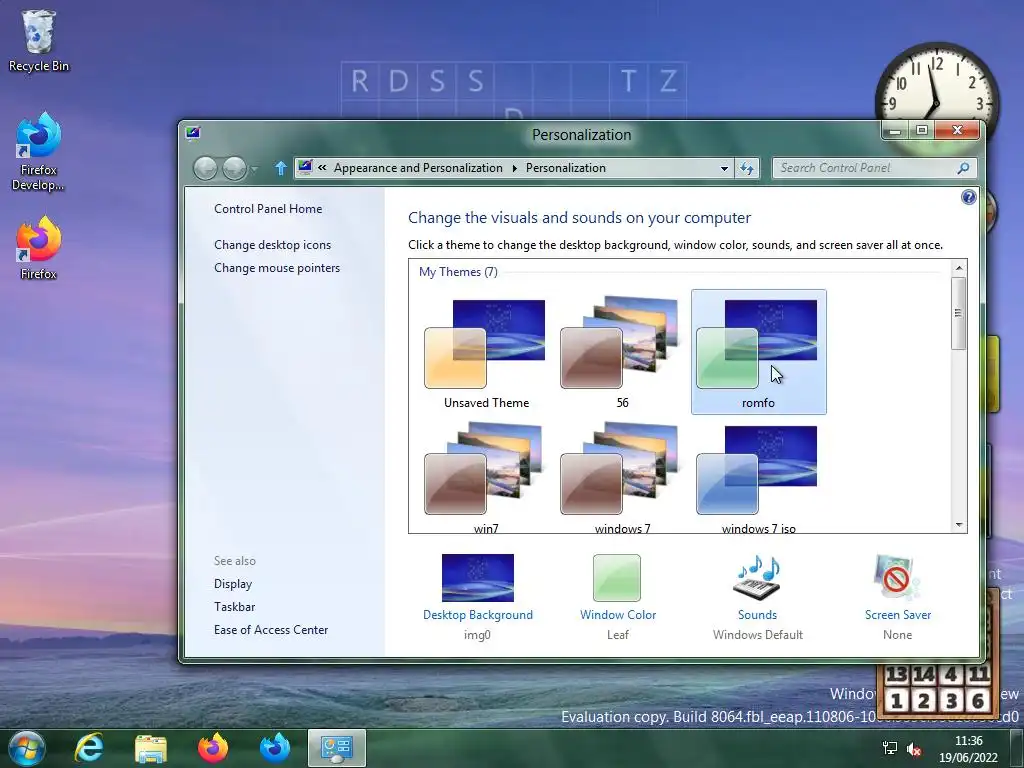Click the network icon in the system tray
This screenshot has height=768, width=1024.
889,748
